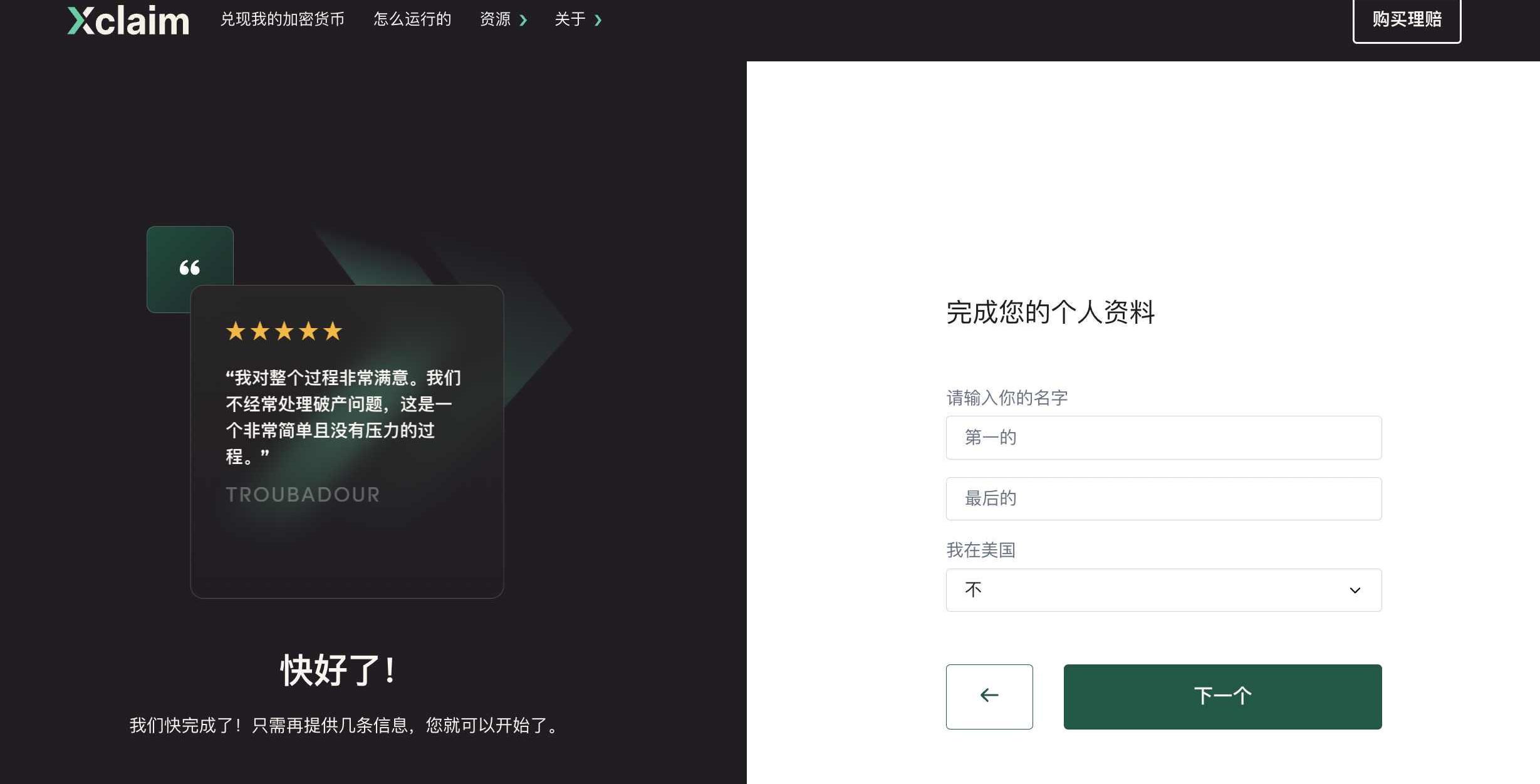
Task: Click the testimonial quote card text
Action: (343, 417)
